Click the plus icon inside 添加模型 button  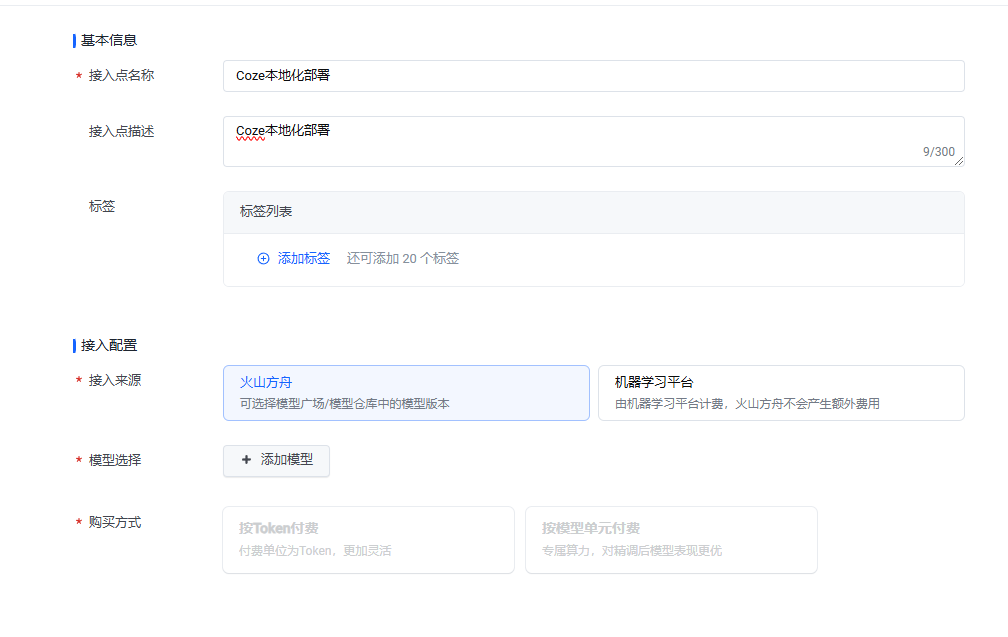point(246,460)
